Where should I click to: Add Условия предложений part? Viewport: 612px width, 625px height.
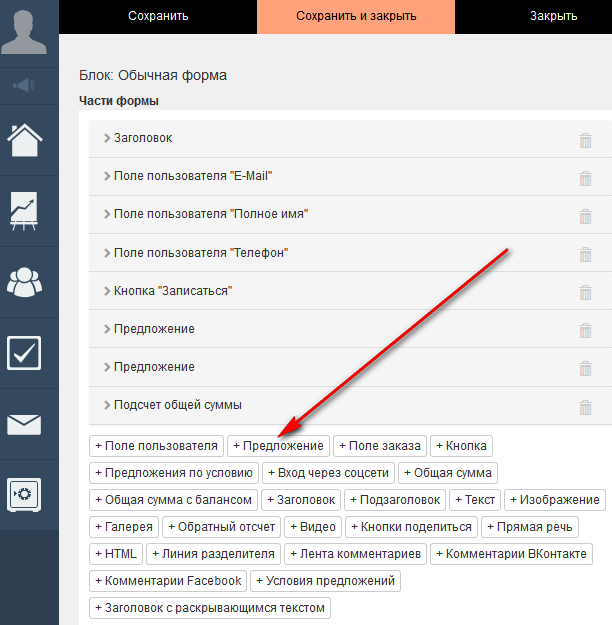pos(325,581)
